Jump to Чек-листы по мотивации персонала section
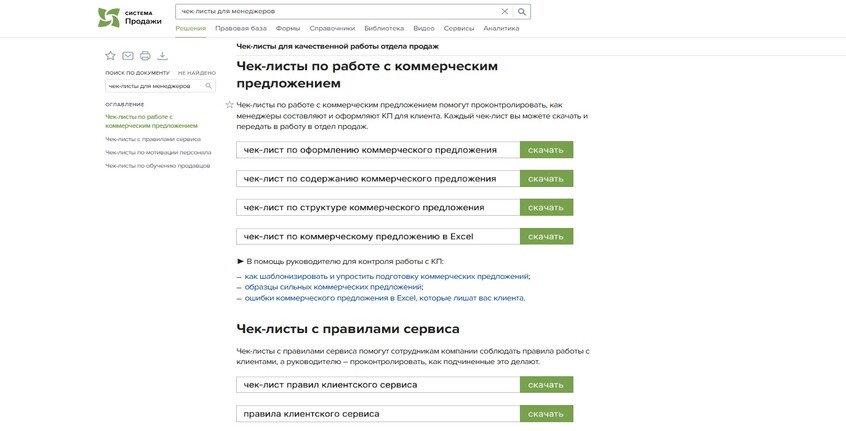 pyautogui.click(x=158, y=152)
